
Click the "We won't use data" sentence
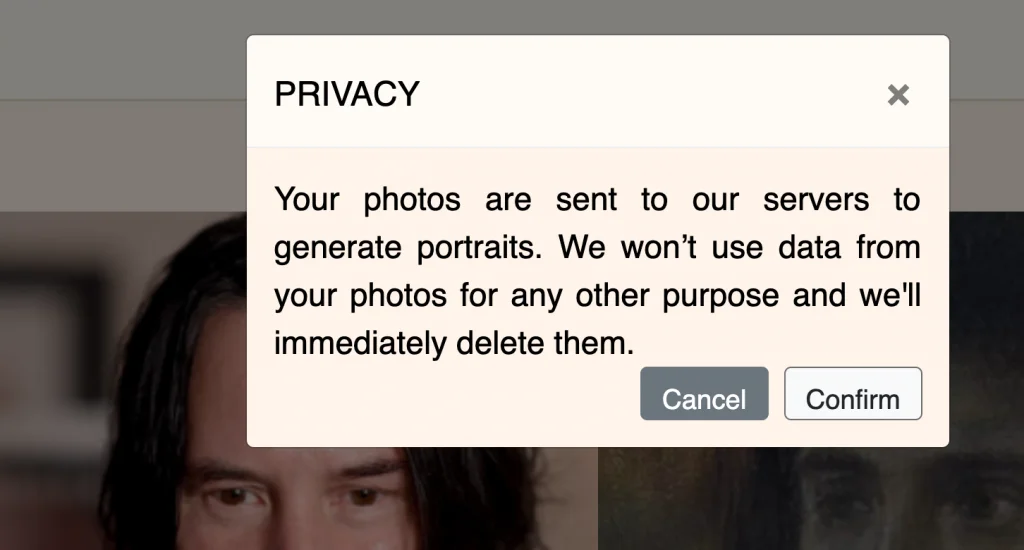pyautogui.click(x=699, y=248)
